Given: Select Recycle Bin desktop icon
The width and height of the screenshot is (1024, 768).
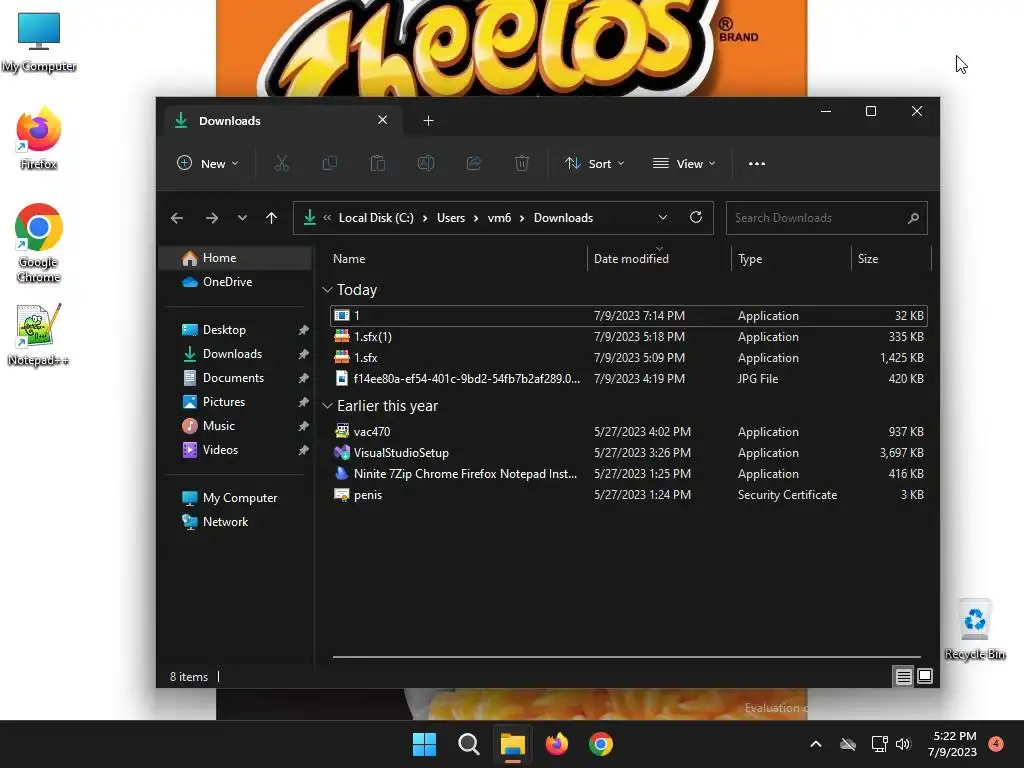Looking at the screenshot, I should click(x=975, y=629).
